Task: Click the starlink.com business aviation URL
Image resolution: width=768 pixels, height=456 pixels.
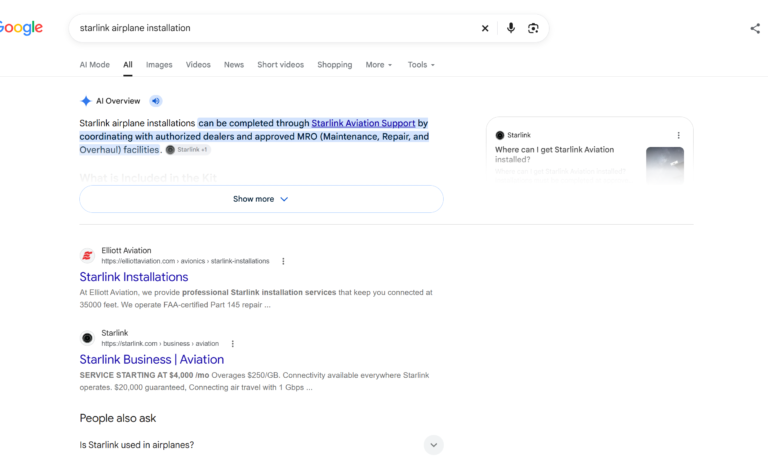Action: click(160, 344)
